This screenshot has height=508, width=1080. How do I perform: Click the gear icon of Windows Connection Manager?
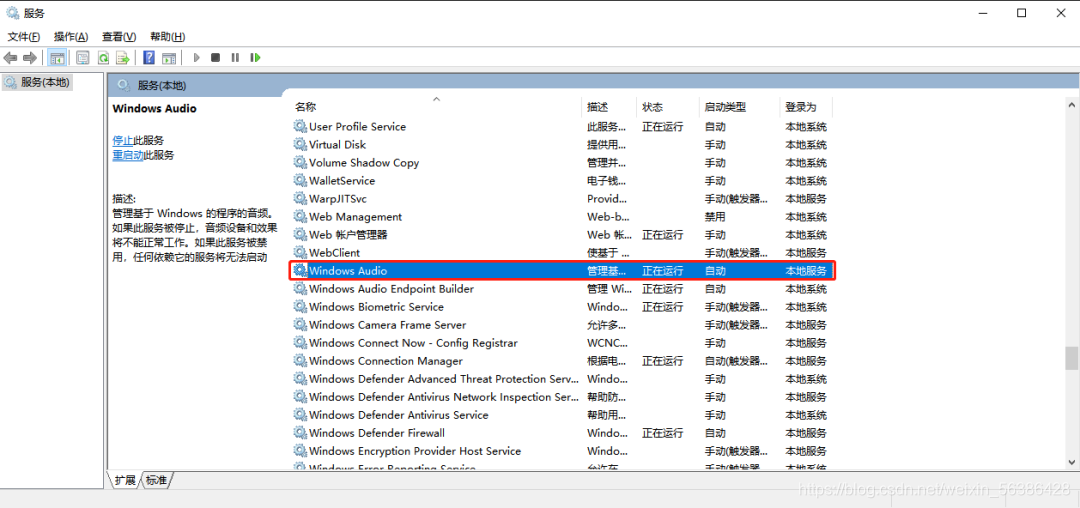pyautogui.click(x=300, y=361)
